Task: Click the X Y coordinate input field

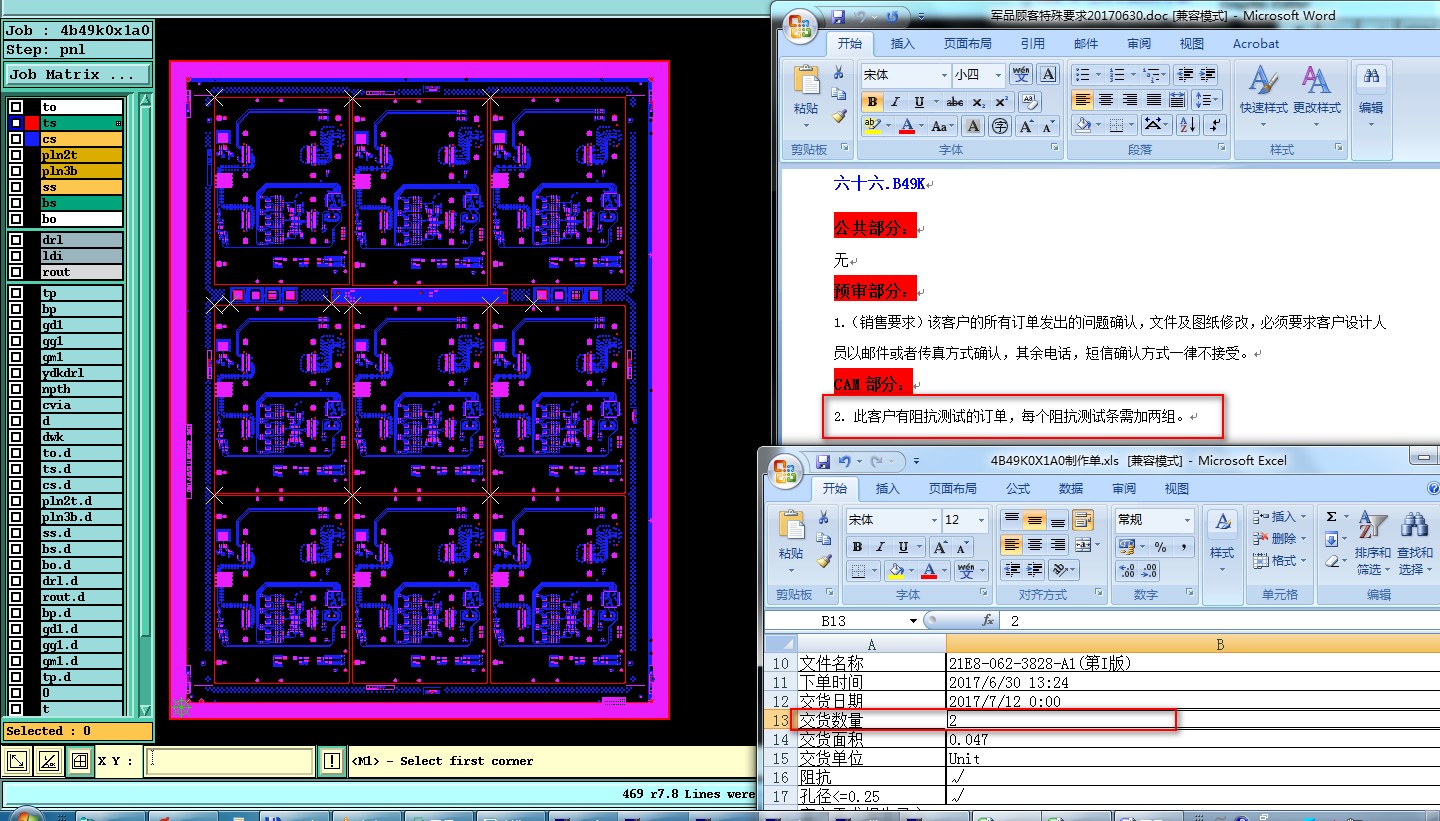Action: click(229, 762)
